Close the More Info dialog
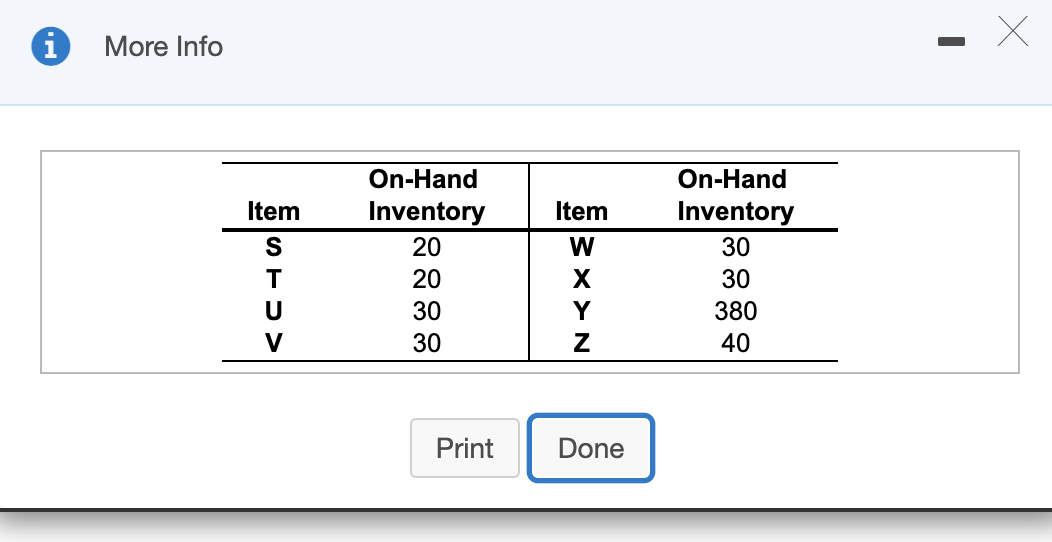This screenshot has height=542, width=1052. coord(1012,32)
